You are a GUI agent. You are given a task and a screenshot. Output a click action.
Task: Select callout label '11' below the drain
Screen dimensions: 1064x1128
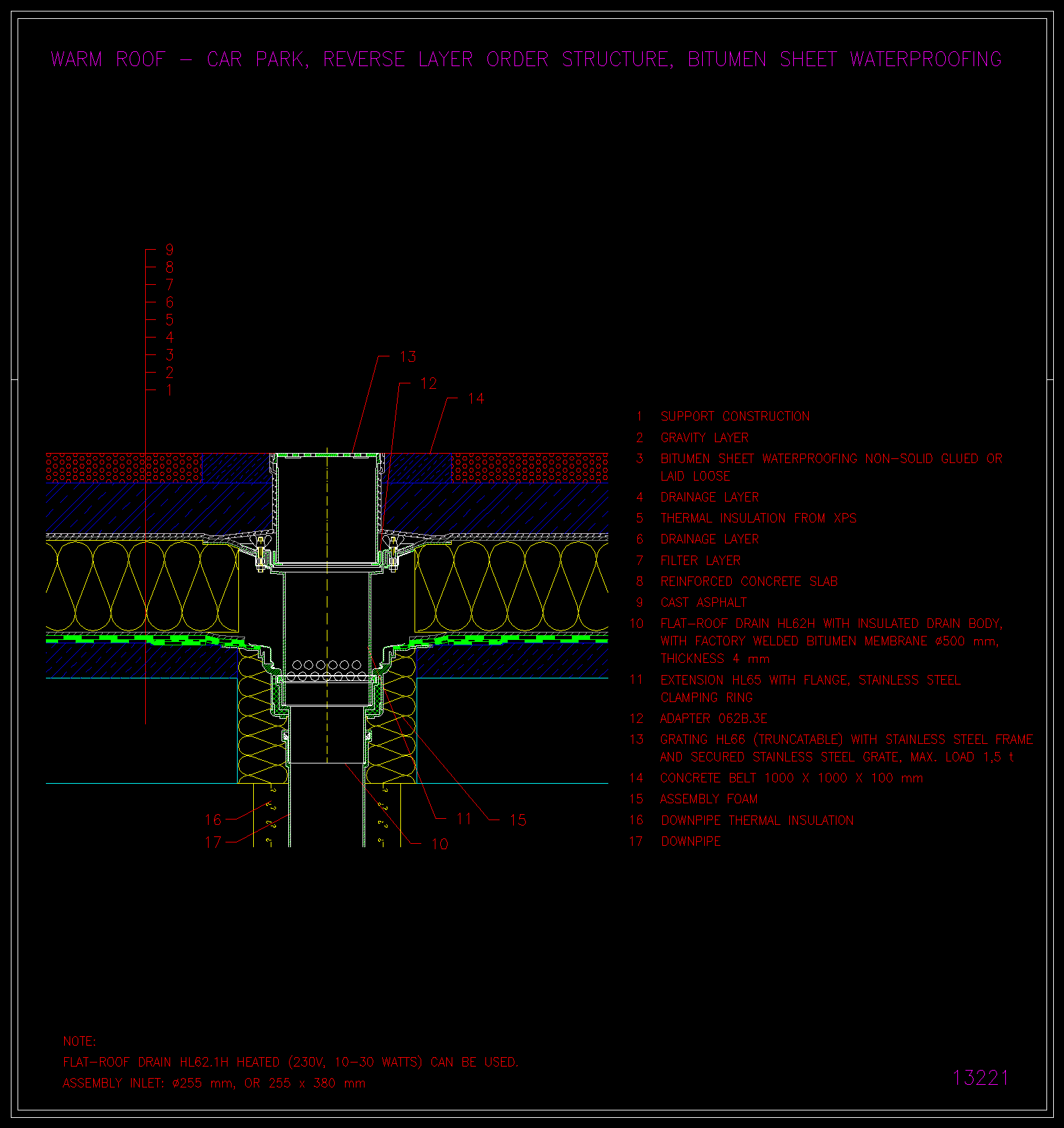coord(464,819)
